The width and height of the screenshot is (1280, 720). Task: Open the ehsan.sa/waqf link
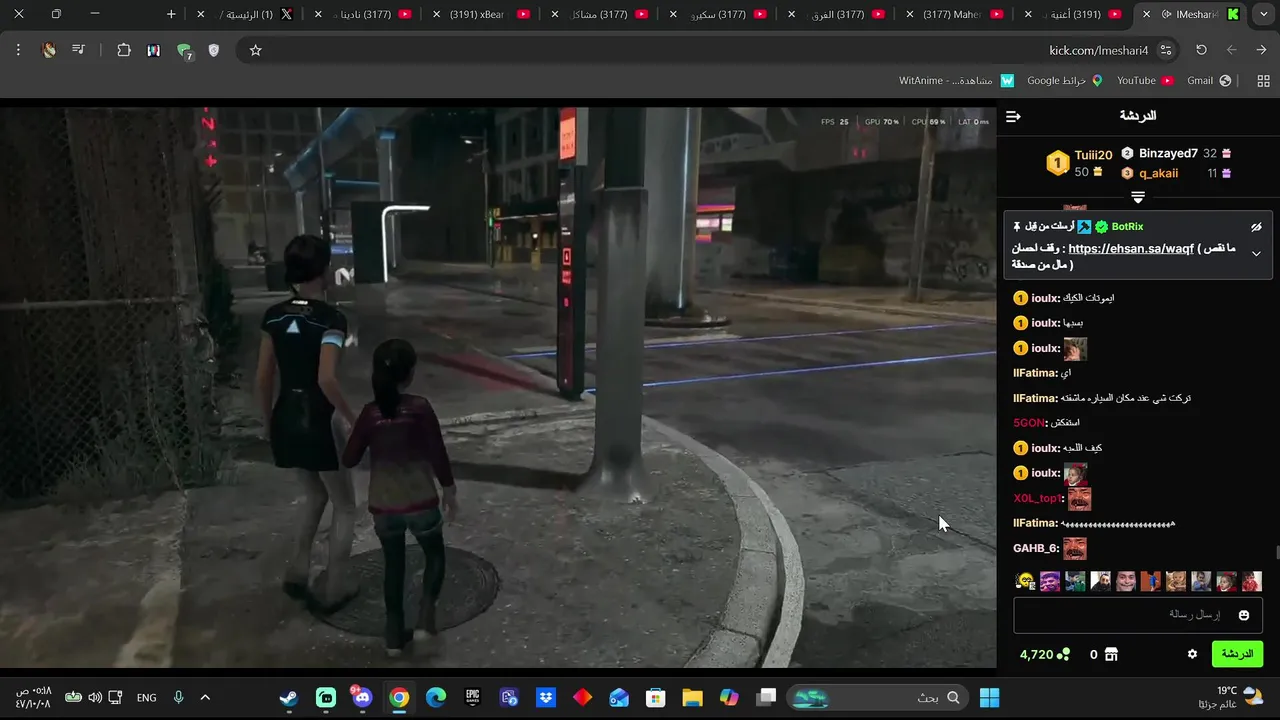[1131, 249]
